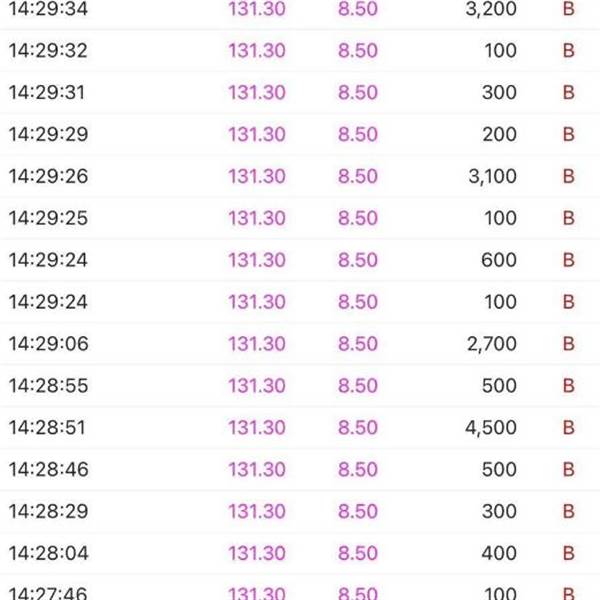Select the 8.50 change in the 14:29:06 row
This screenshot has height=600, width=600.
(x=358, y=345)
